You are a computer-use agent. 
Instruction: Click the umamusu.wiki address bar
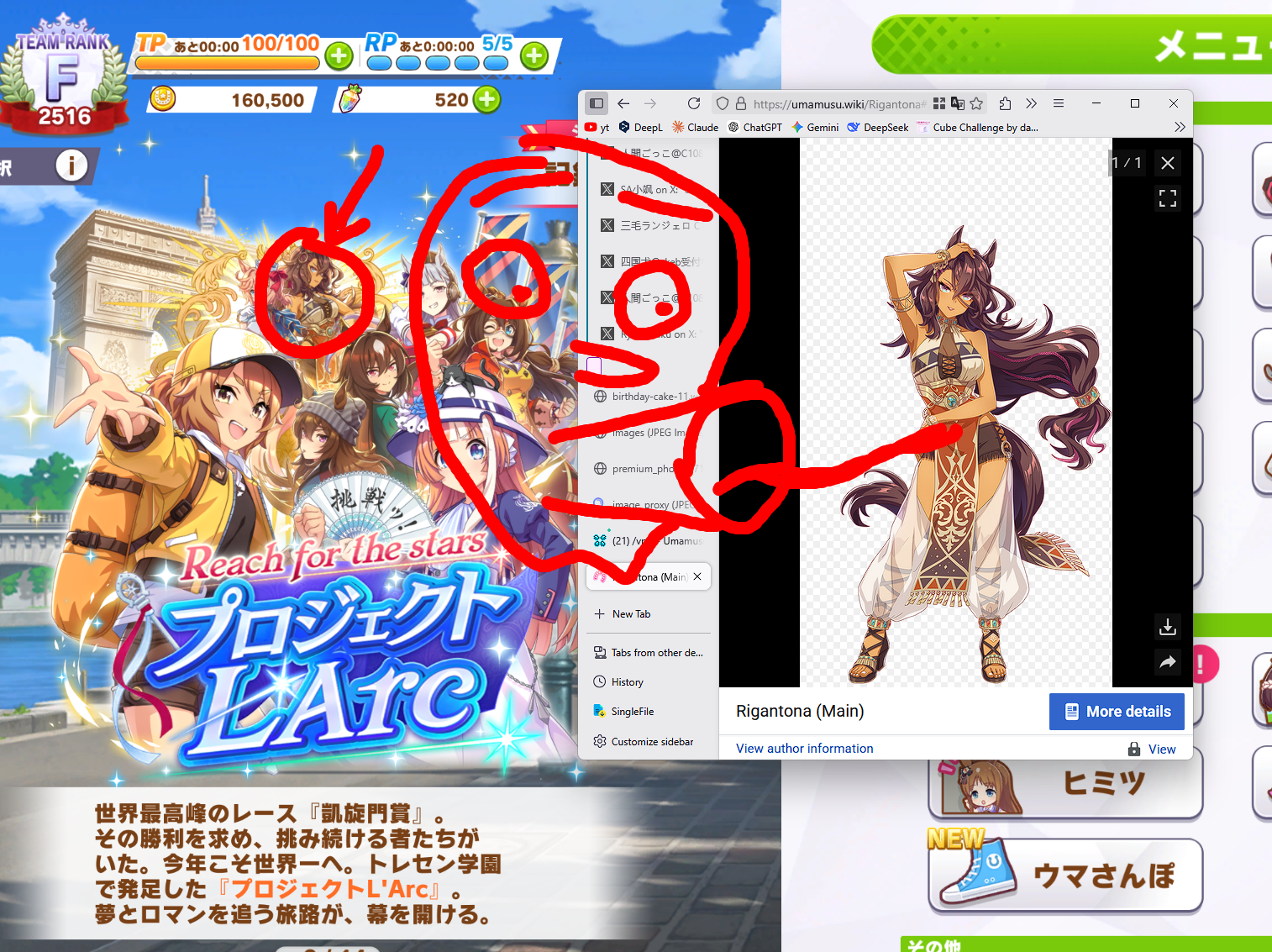(x=838, y=104)
